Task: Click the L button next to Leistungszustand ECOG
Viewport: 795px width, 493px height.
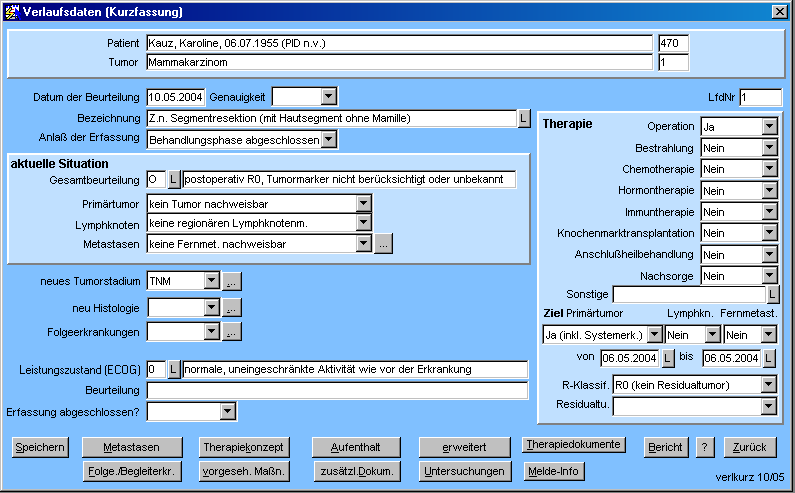Action: (x=174, y=369)
